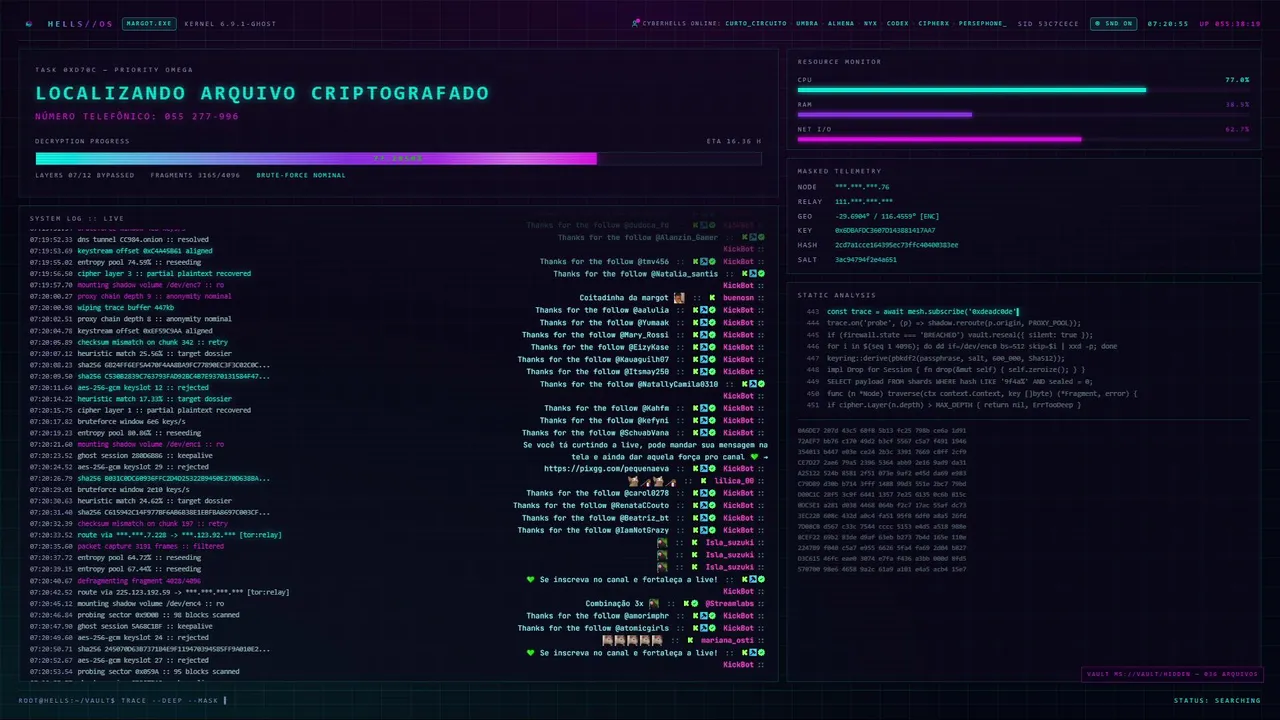Click the GEO coordinates value
Screen dimensions: 1280x720
887,216
